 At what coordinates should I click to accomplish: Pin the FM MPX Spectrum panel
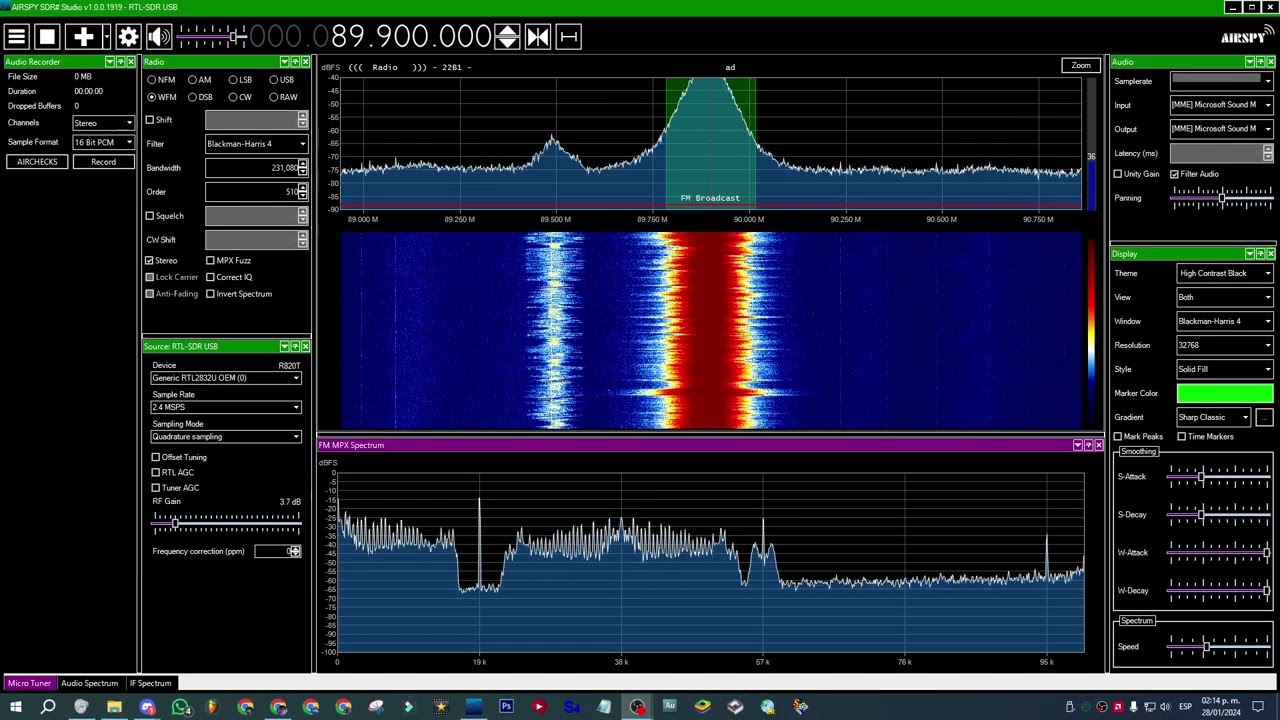[x=1088, y=445]
